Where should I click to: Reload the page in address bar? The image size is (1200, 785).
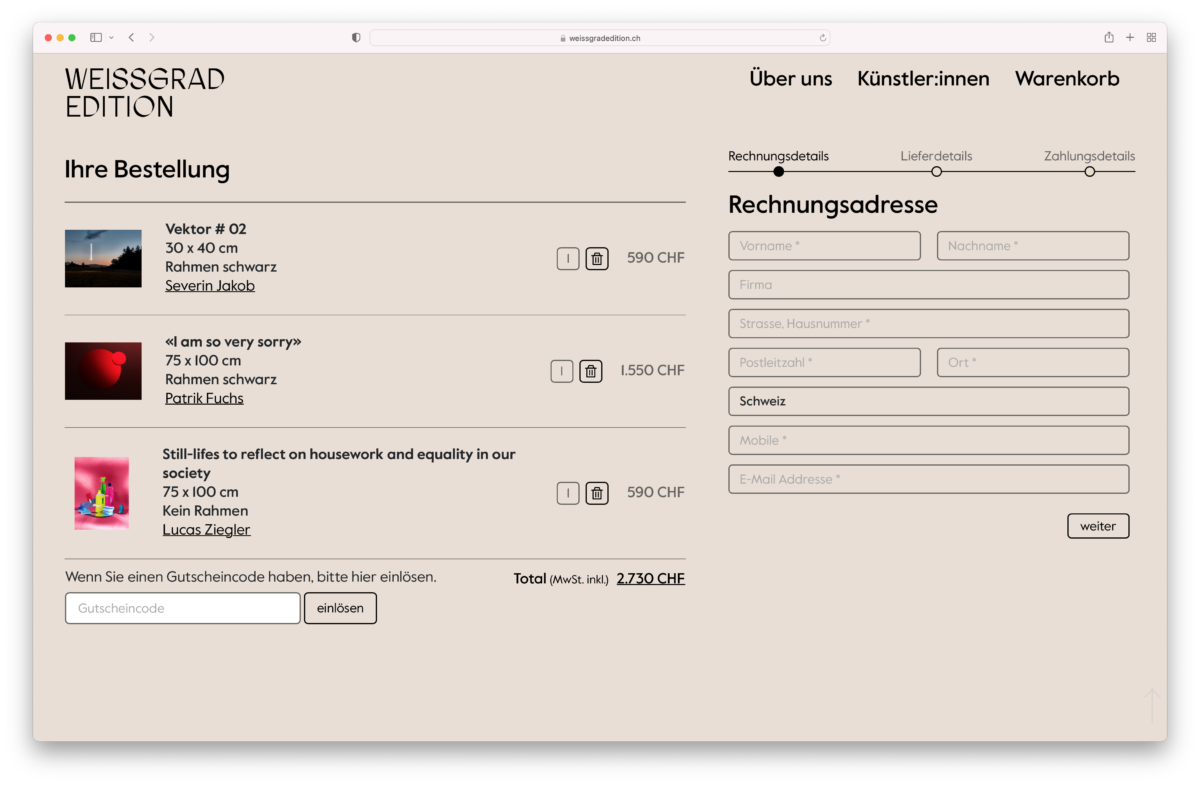coord(823,38)
